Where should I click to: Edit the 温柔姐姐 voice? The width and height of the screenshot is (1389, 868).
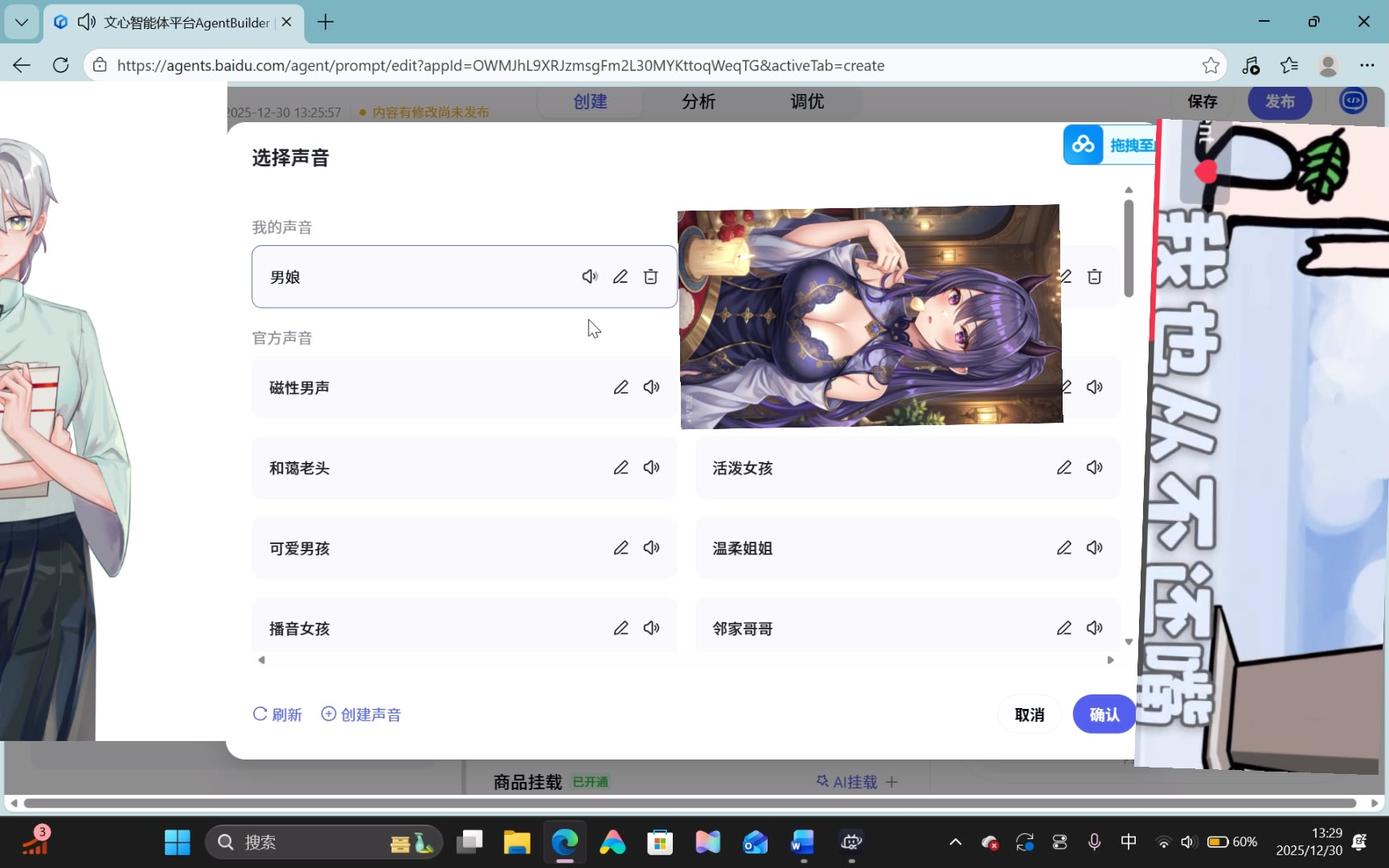1063,548
